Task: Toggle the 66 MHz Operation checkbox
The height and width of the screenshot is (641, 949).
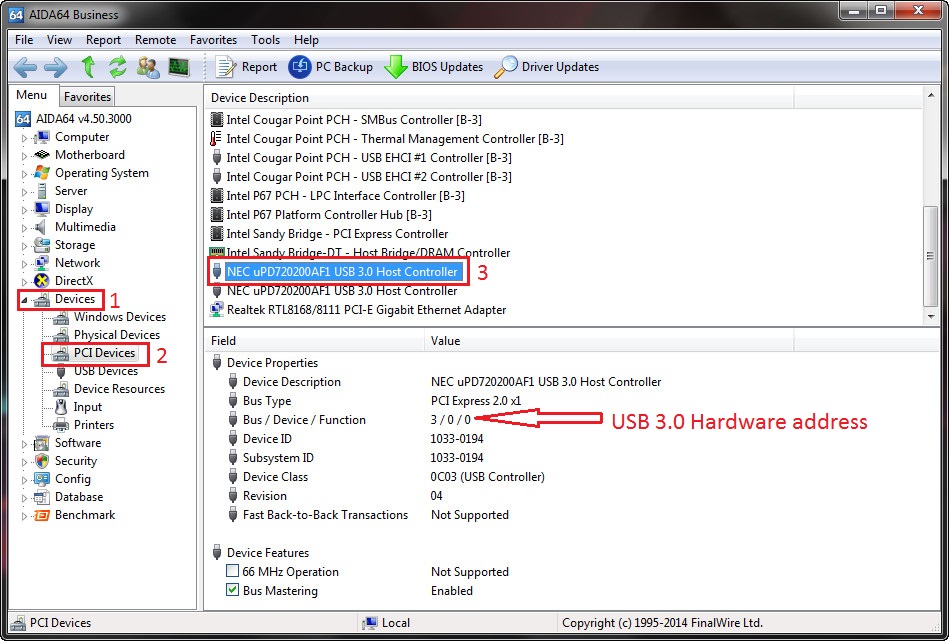Action: coord(232,570)
